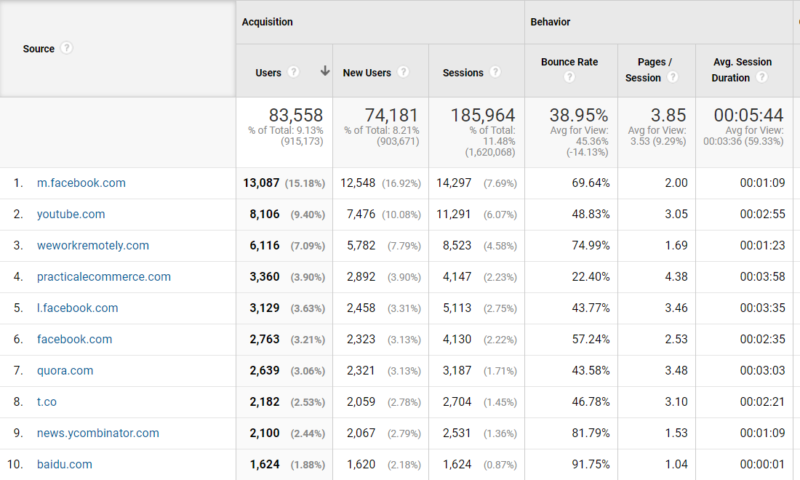Select overall session duration 00:05:44
The width and height of the screenshot is (800, 480).
(748, 115)
